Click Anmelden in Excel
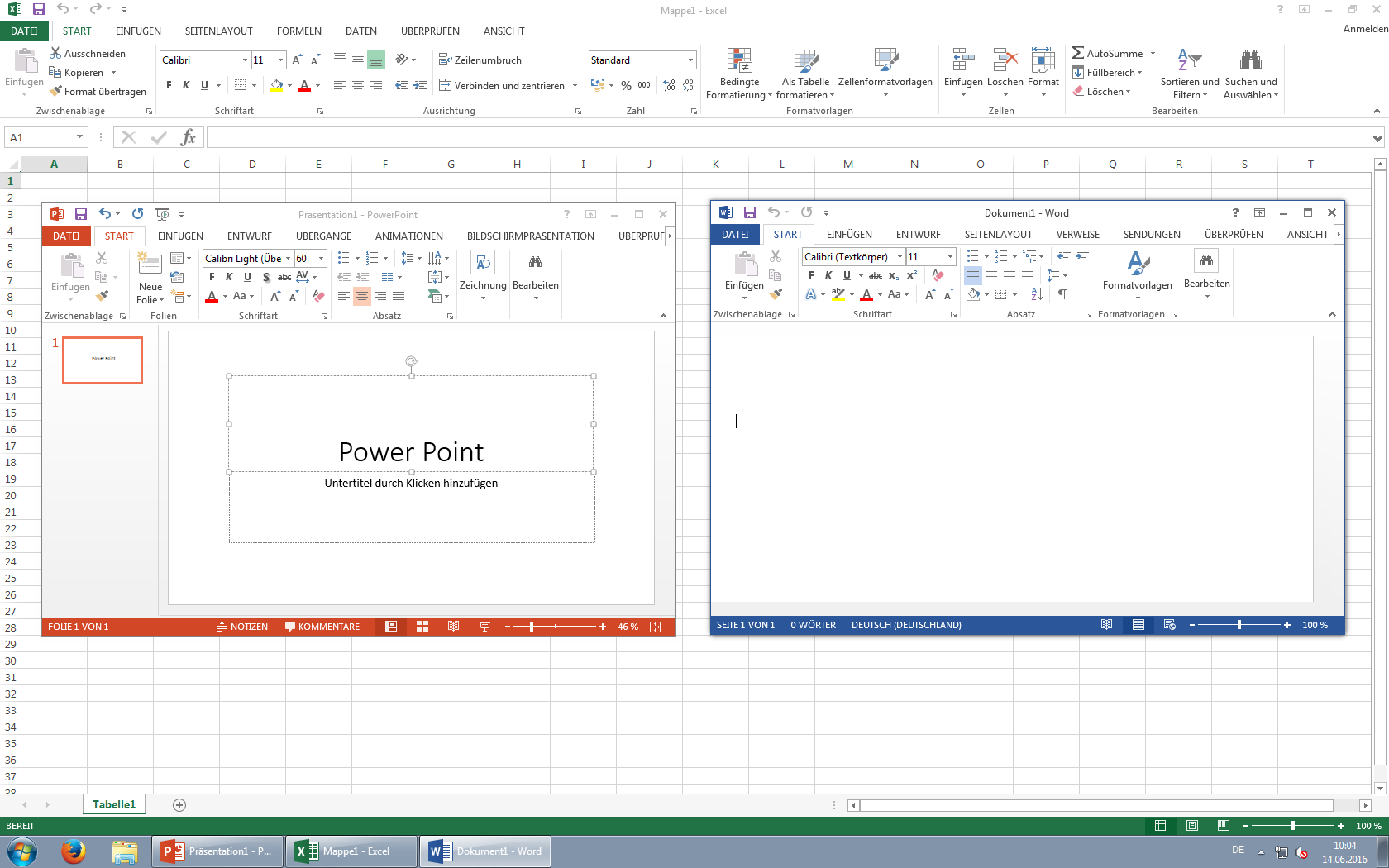Screen dimensions: 1389x868 [x=1366, y=29]
